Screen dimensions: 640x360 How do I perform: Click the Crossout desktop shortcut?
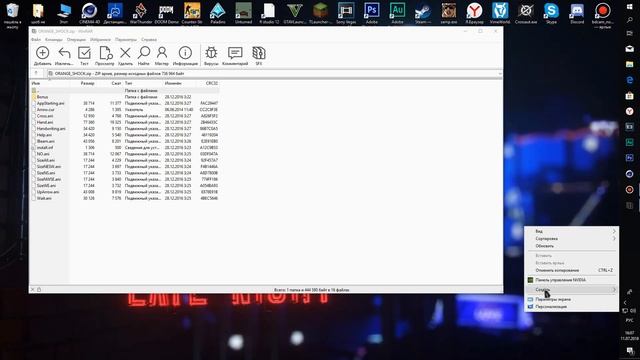coord(526,13)
